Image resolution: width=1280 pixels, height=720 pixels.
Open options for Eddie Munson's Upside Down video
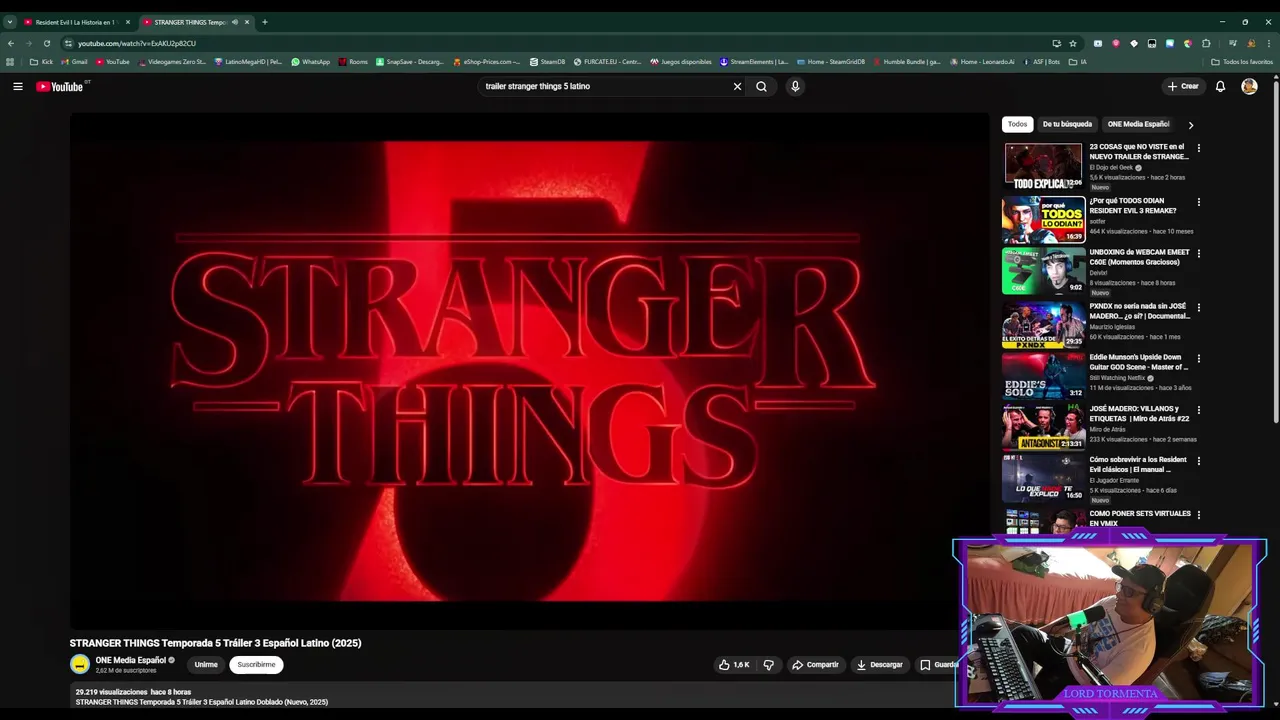[x=1198, y=358]
